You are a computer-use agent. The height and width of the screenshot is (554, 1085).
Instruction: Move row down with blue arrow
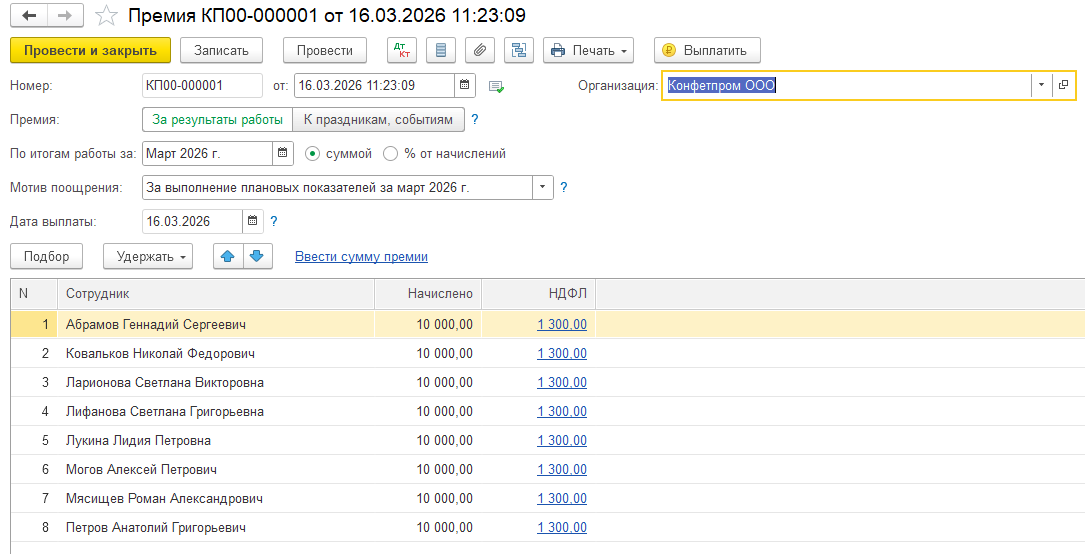[257, 257]
